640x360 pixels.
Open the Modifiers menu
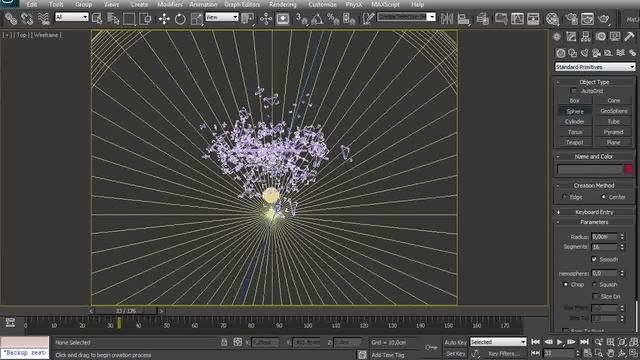click(x=170, y=4)
